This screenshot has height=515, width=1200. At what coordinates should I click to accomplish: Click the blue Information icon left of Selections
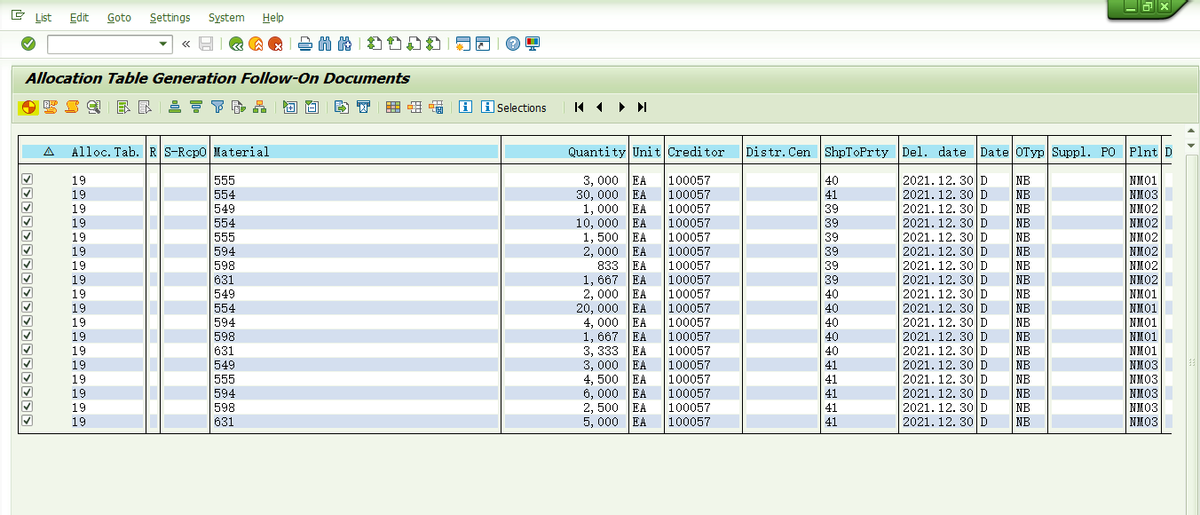pos(466,107)
